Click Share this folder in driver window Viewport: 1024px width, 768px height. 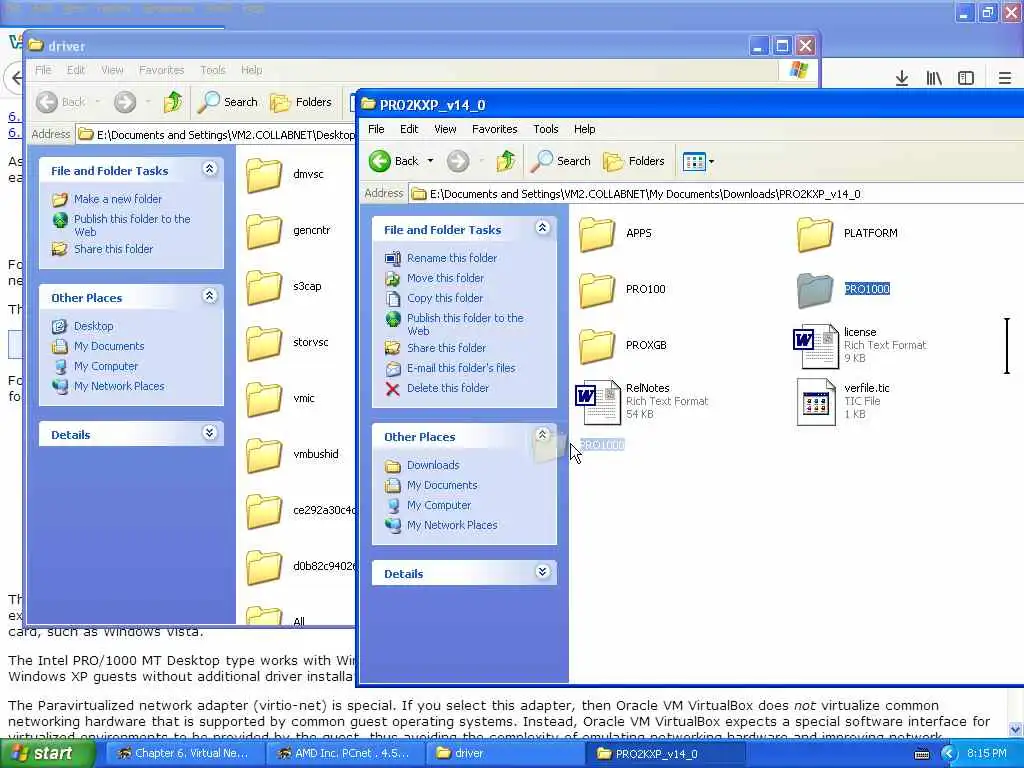pos(113,249)
